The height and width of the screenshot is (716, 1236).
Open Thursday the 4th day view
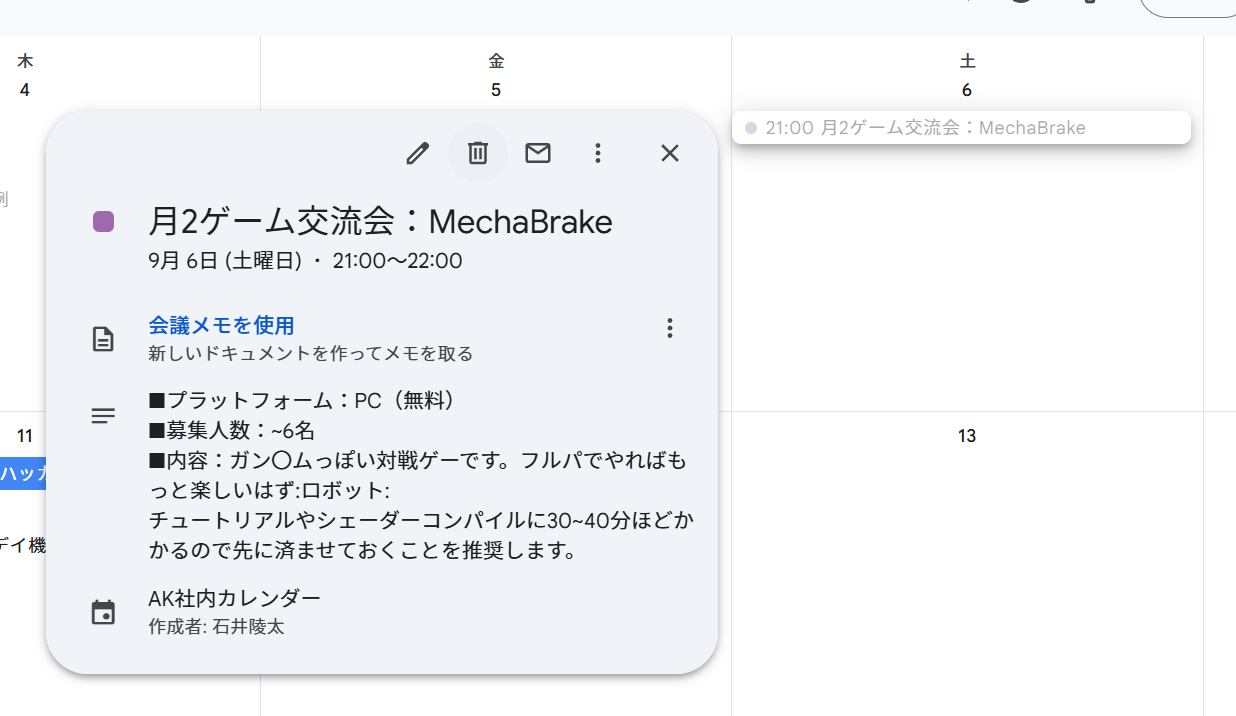tap(25, 90)
